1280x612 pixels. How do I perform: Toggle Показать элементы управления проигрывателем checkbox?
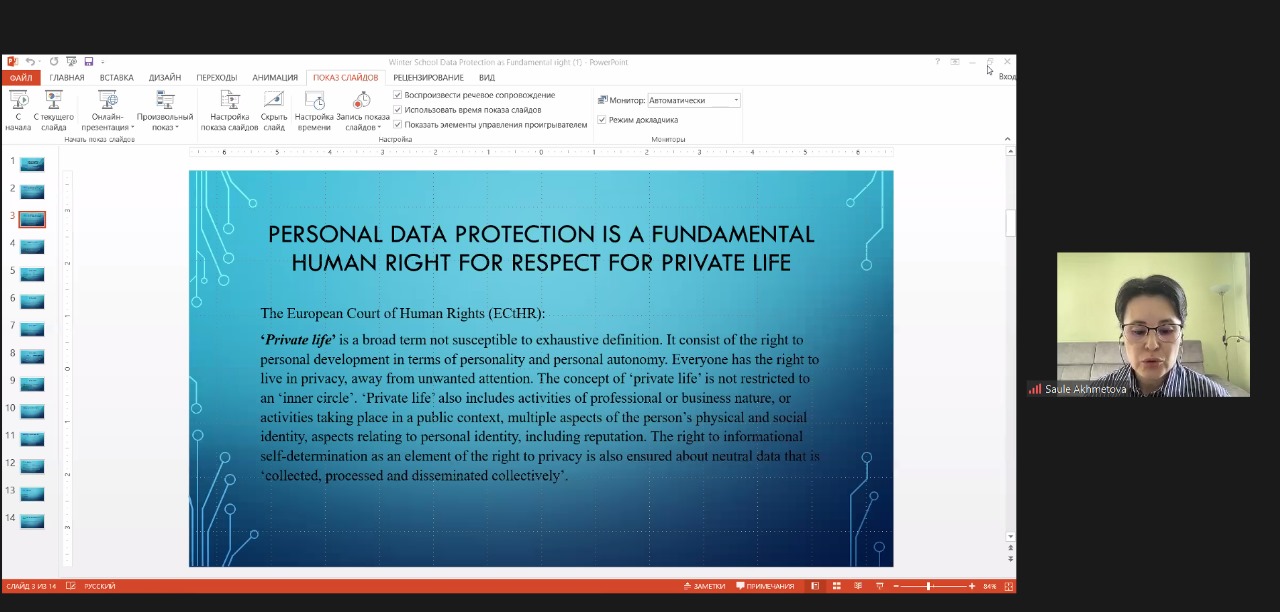click(x=398, y=125)
